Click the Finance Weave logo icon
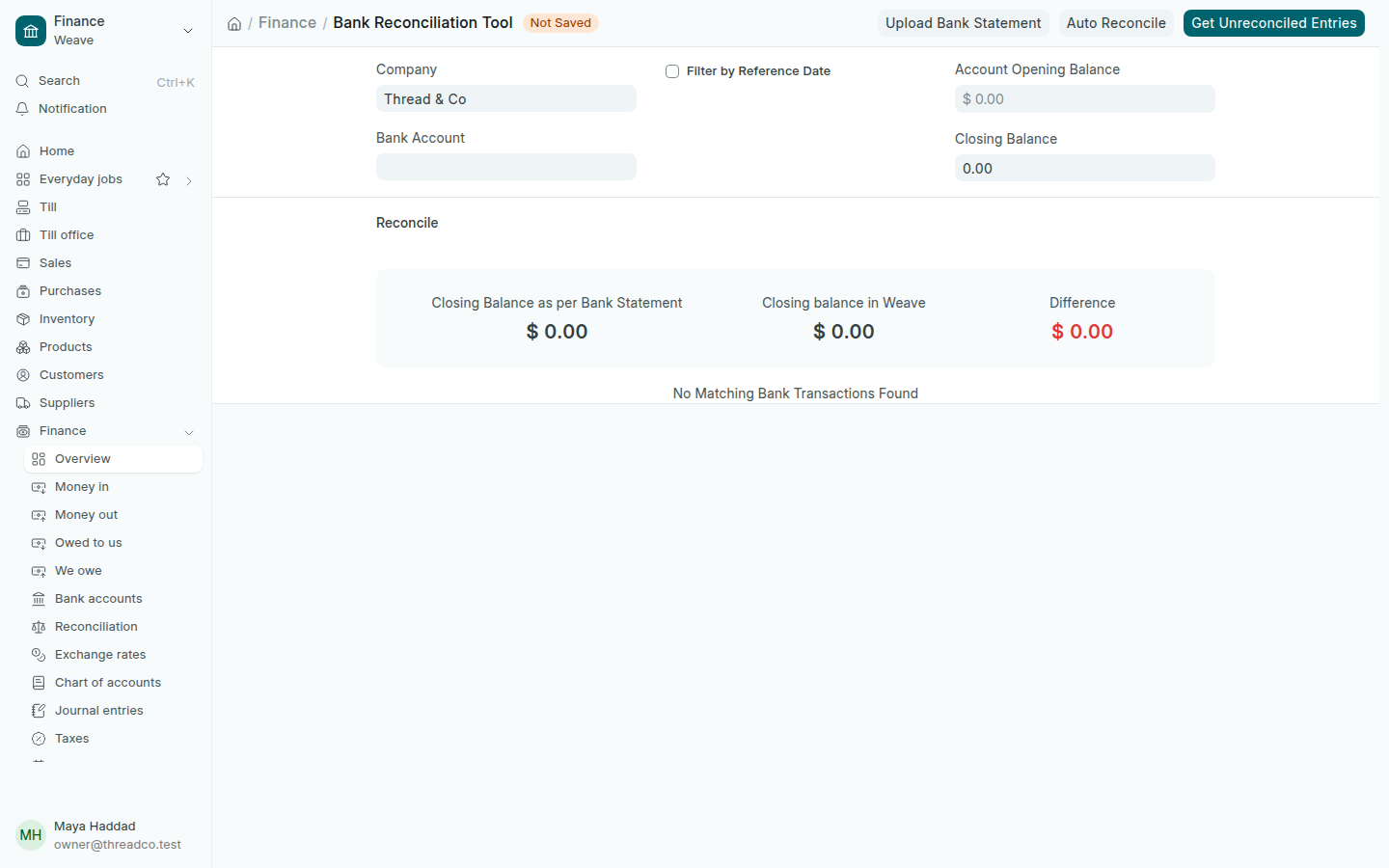The height and width of the screenshot is (868, 1389). pos(31,31)
